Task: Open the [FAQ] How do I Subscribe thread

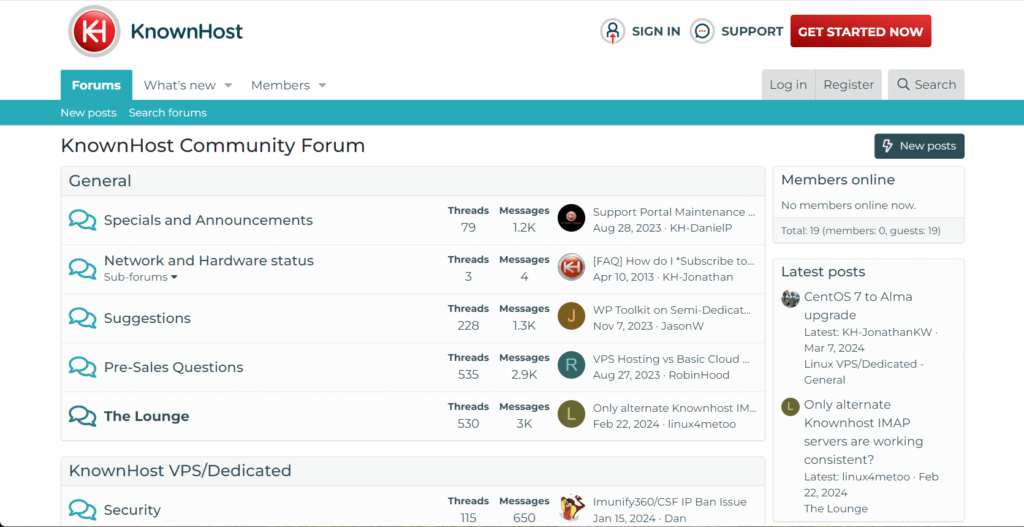Action: click(x=673, y=261)
